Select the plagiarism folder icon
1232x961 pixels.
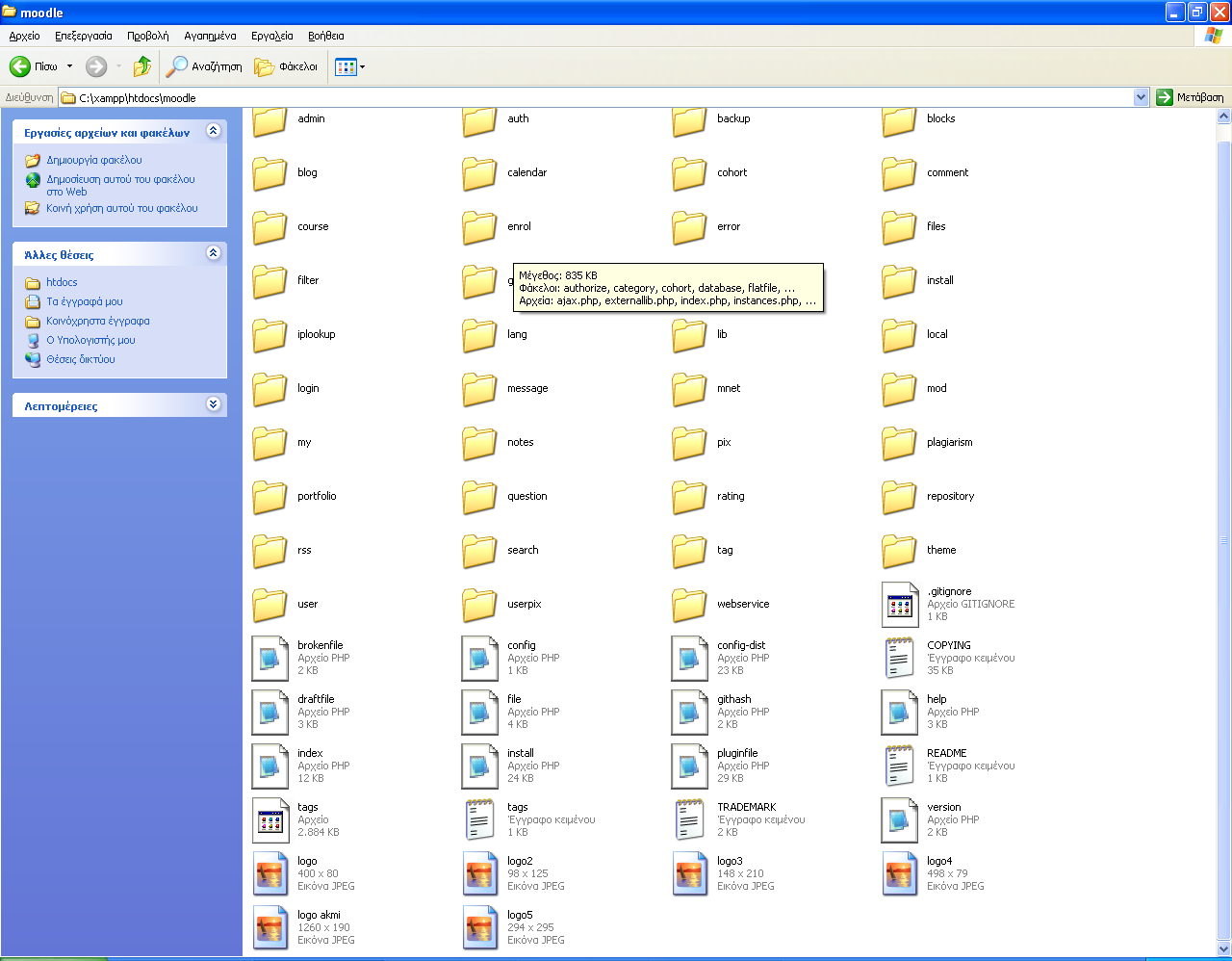(x=899, y=443)
